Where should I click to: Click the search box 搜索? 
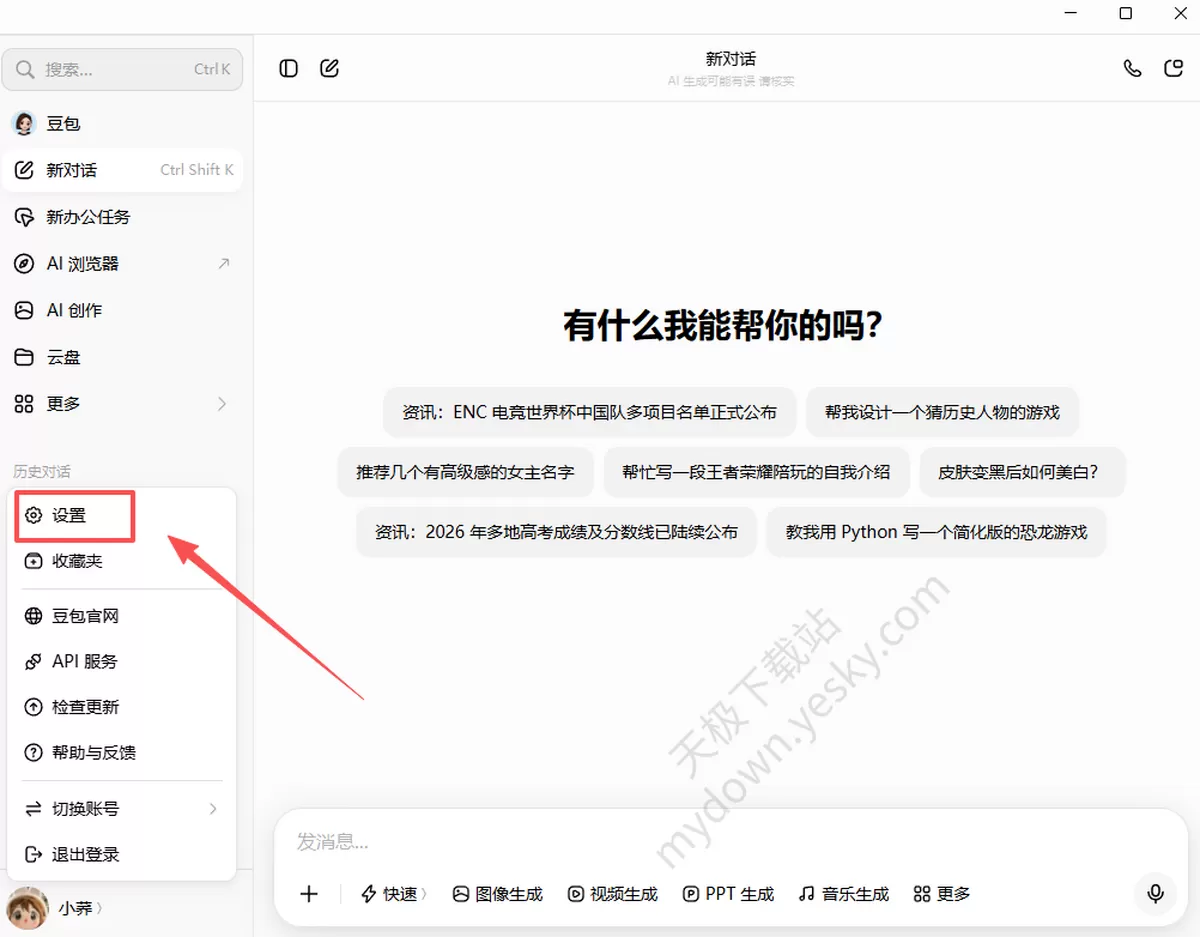tap(122, 69)
